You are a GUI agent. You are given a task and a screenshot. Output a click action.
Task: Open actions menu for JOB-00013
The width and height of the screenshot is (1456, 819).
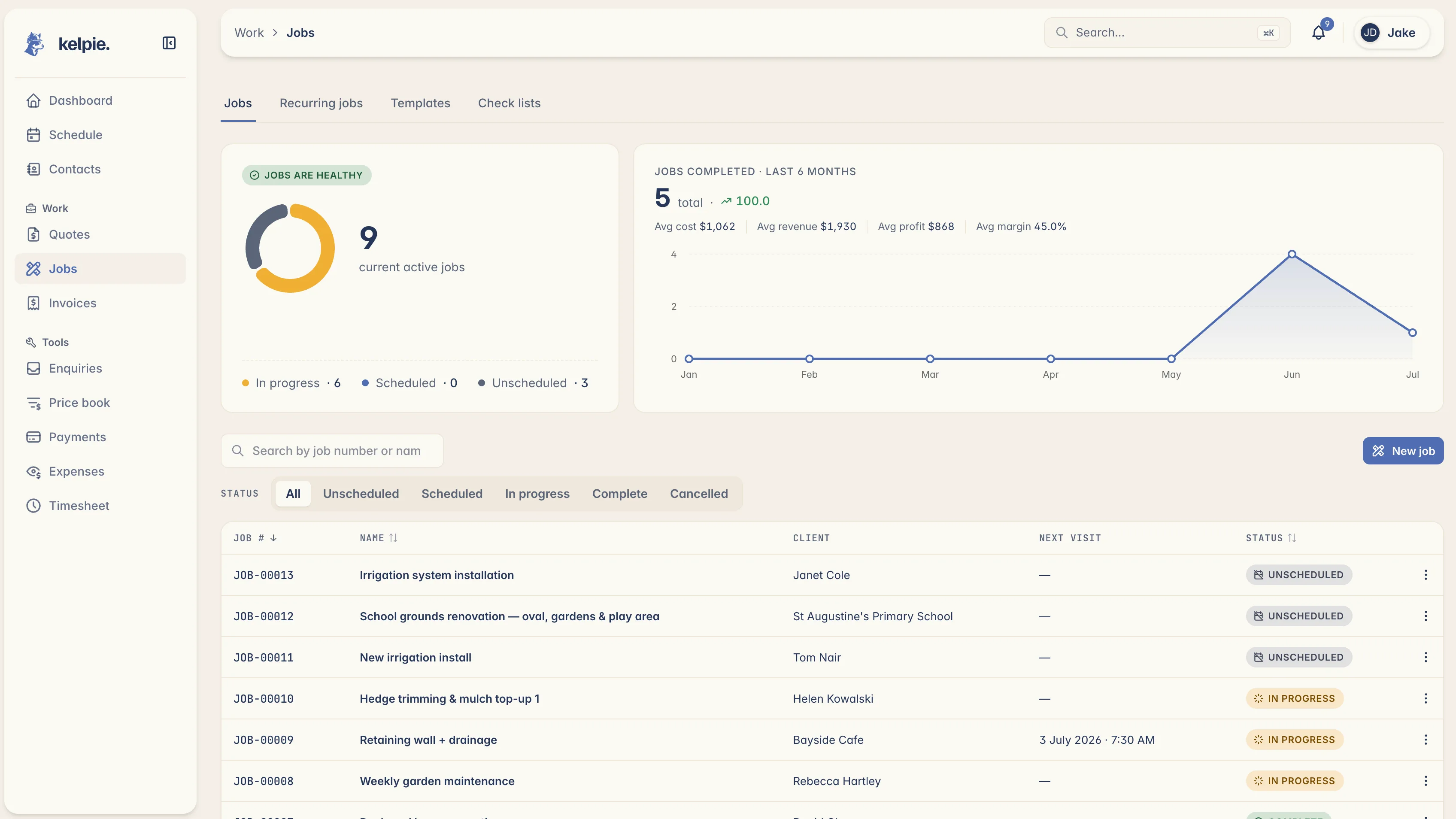pyautogui.click(x=1426, y=575)
